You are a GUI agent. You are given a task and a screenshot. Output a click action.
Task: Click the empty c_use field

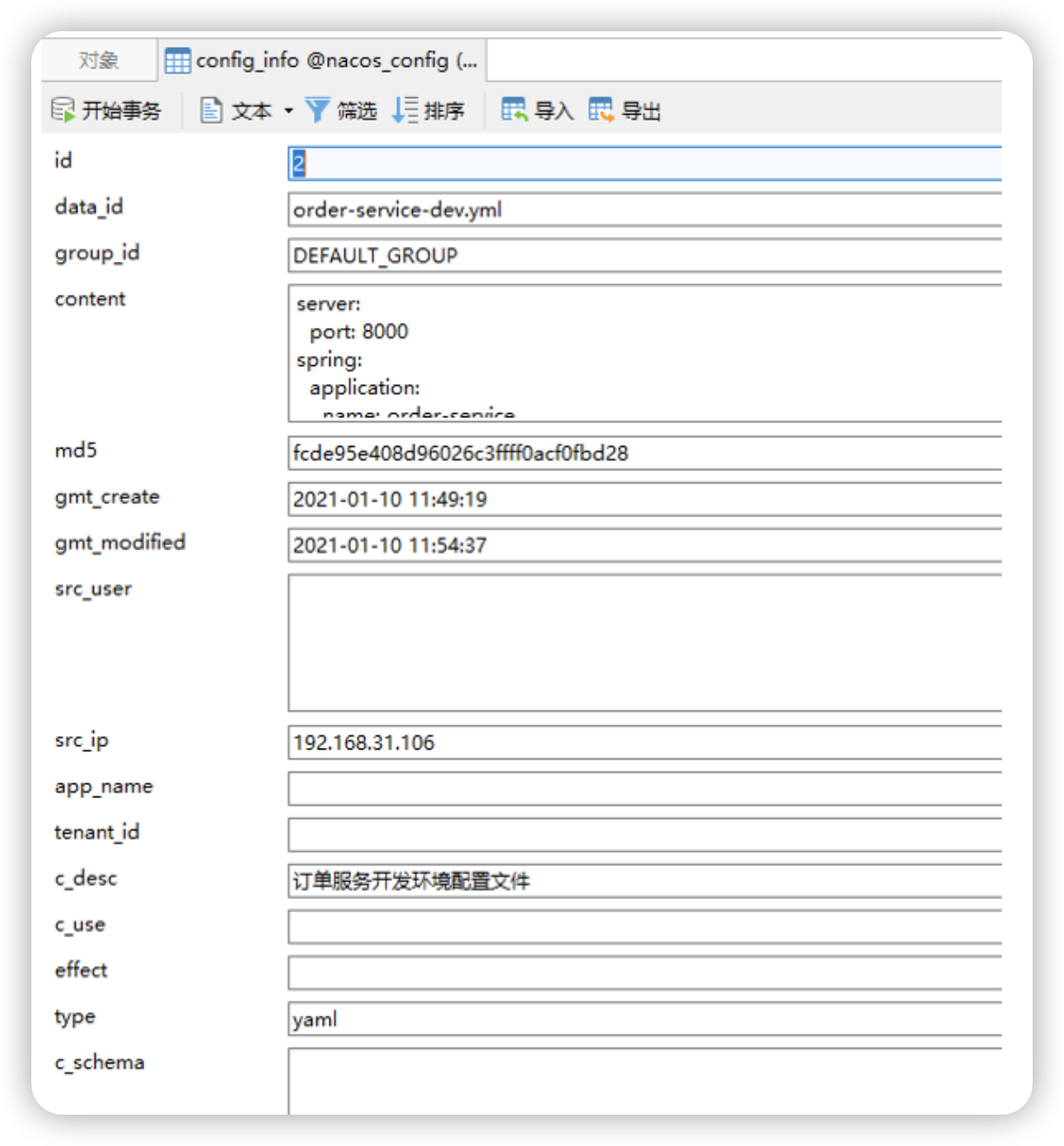pos(644,927)
